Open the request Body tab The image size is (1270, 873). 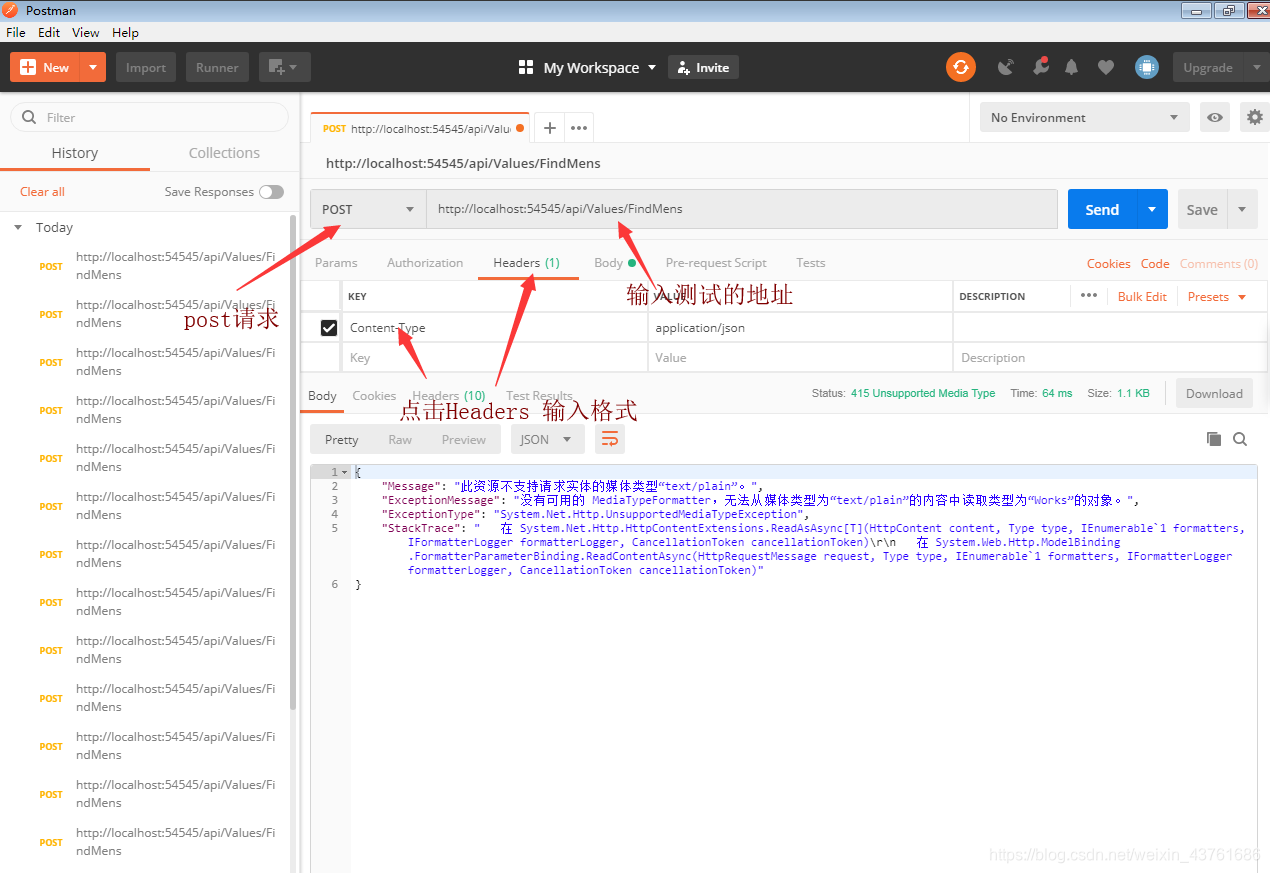pos(614,263)
